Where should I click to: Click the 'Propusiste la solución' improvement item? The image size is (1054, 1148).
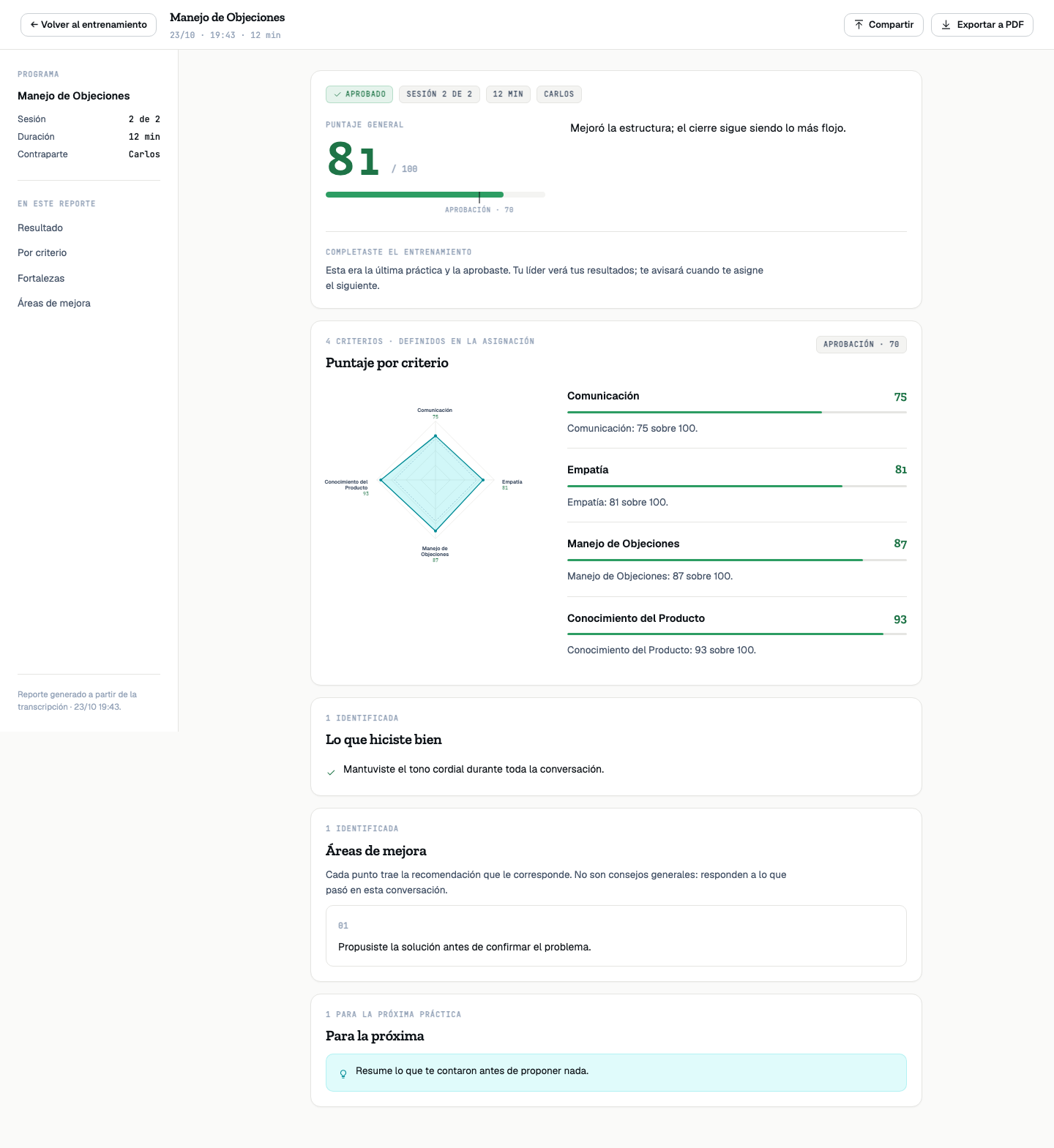point(616,936)
